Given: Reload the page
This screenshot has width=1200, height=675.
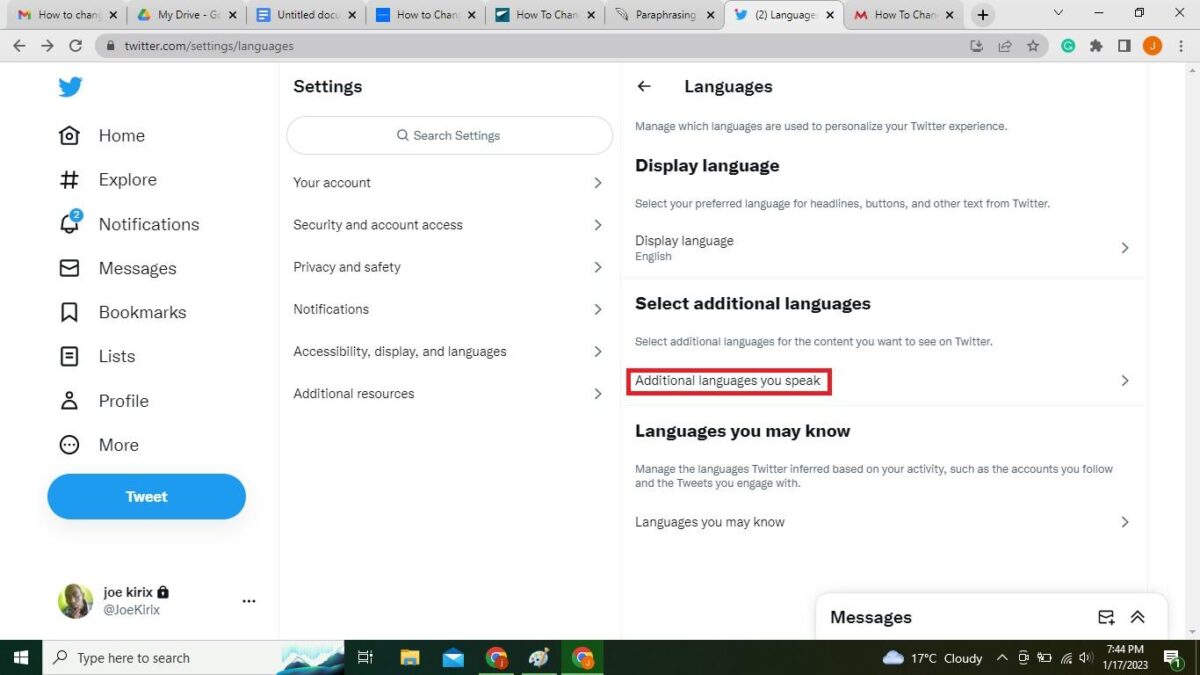Looking at the screenshot, I should point(75,46).
